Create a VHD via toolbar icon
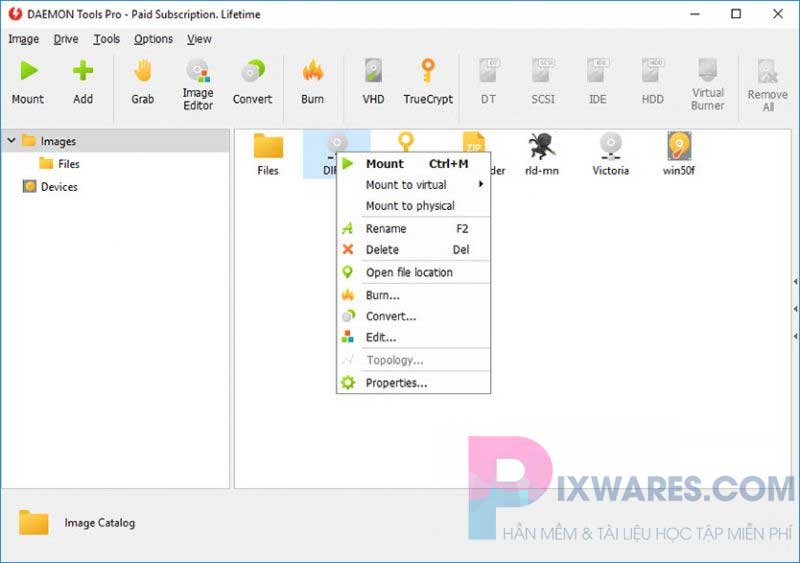This screenshot has height=563, width=800. point(373,80)
